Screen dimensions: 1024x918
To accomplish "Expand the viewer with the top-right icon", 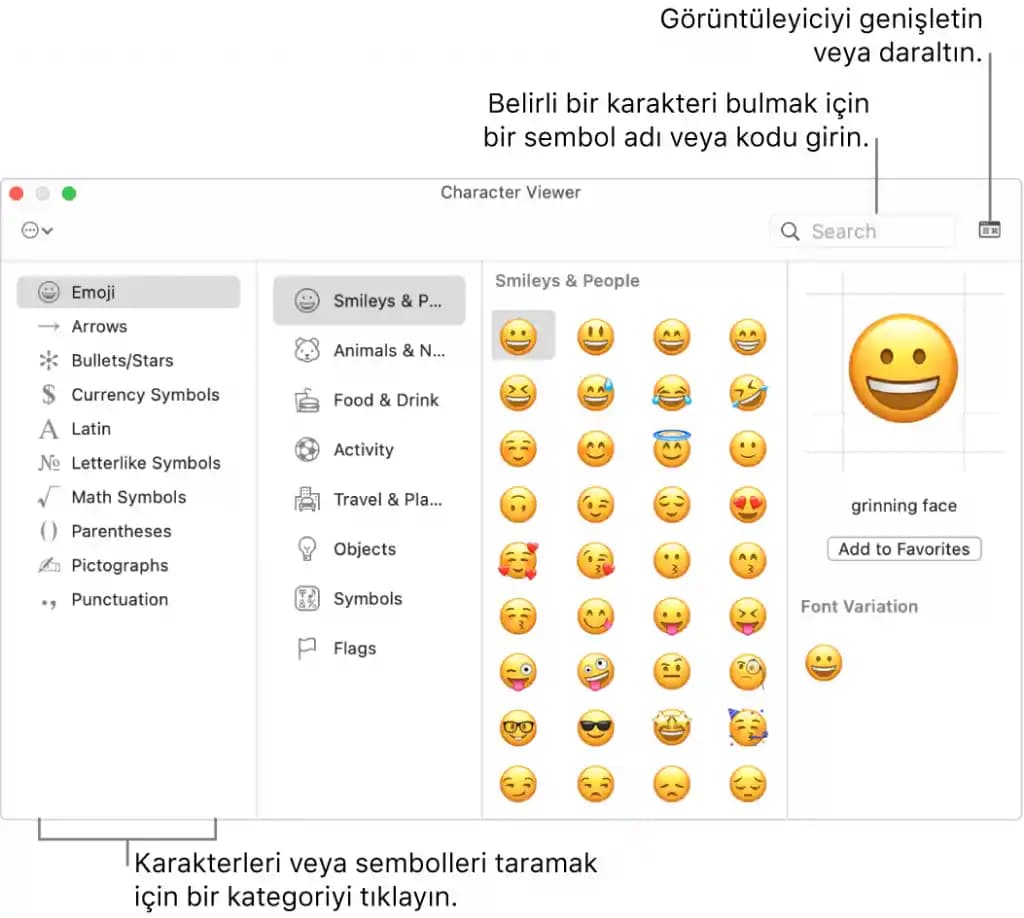I will click(x=989, y=229).
